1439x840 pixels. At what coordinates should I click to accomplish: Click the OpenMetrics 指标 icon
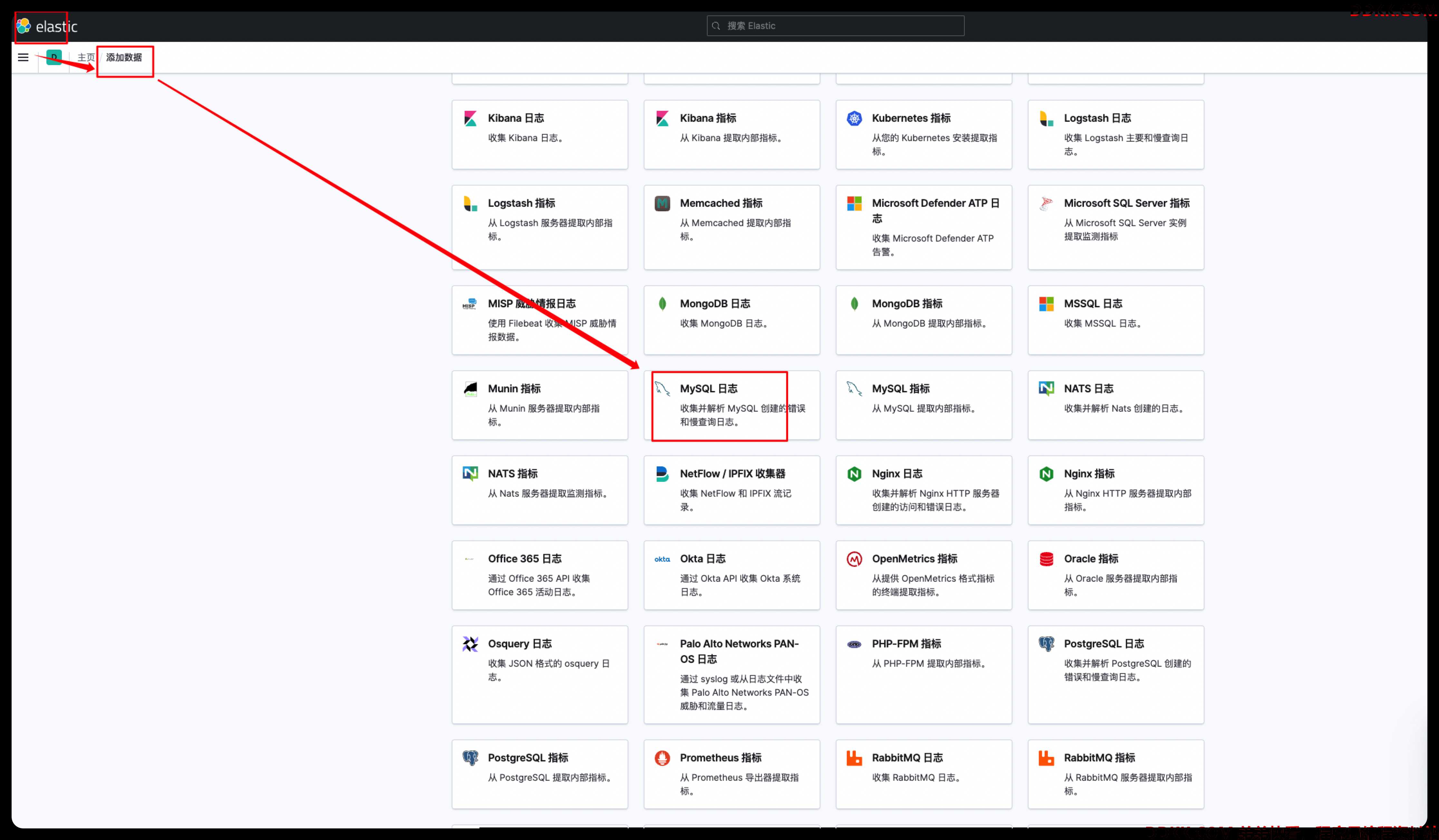854,559
